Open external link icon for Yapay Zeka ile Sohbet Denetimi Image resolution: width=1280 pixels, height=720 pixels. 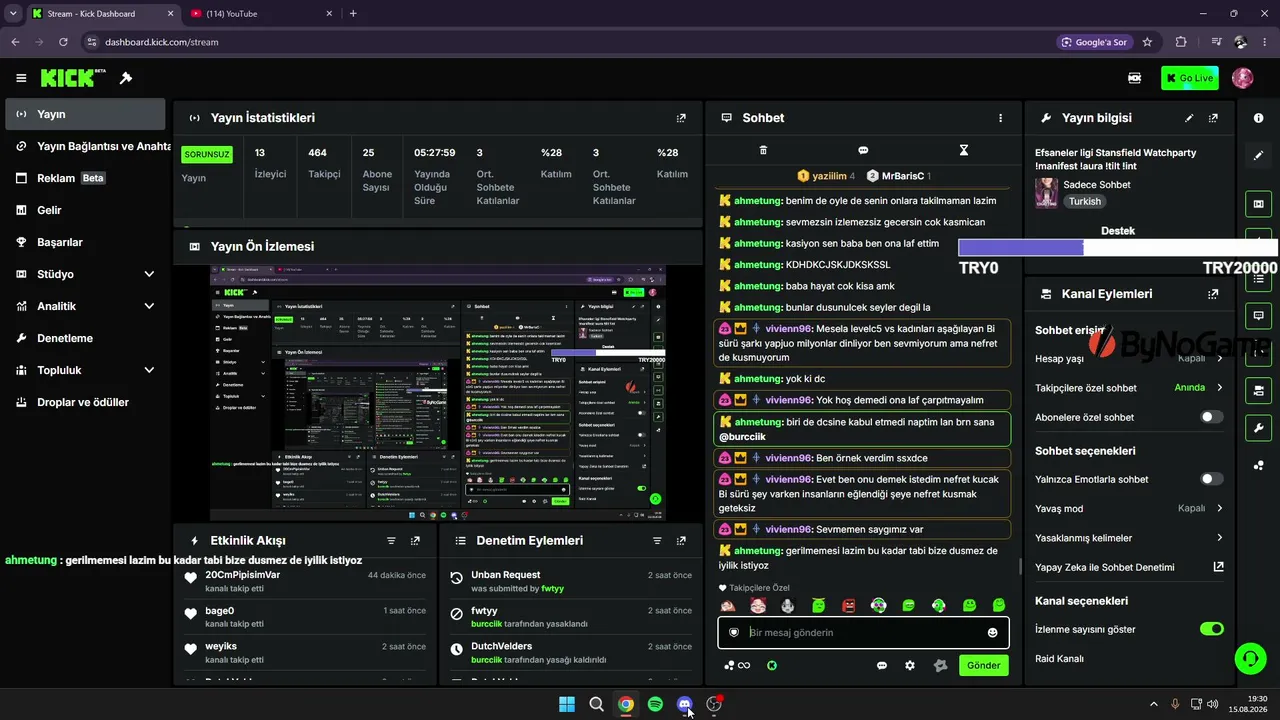pyautogui.click(x=1218, y=567)
